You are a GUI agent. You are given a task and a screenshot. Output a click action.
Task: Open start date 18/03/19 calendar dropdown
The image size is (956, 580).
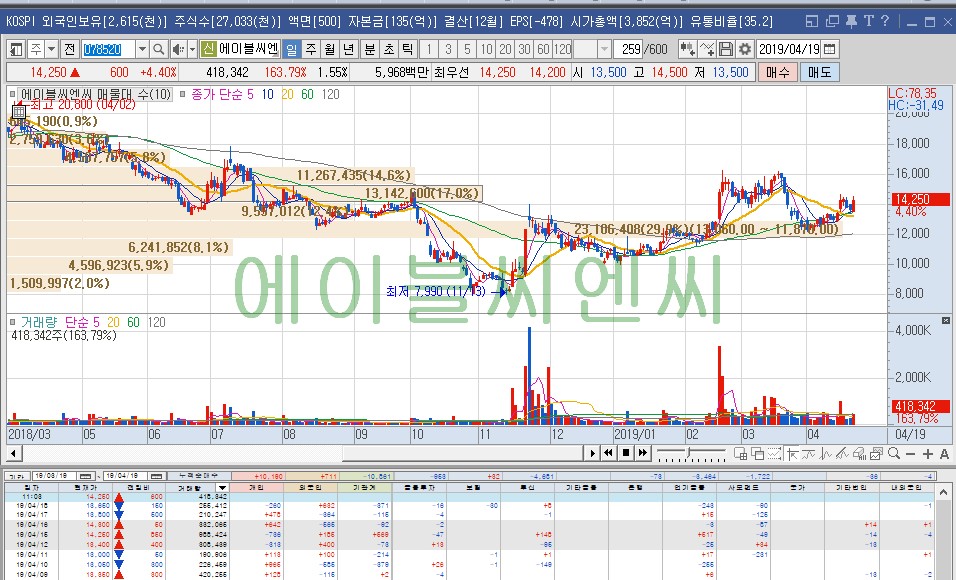(85, 476)
